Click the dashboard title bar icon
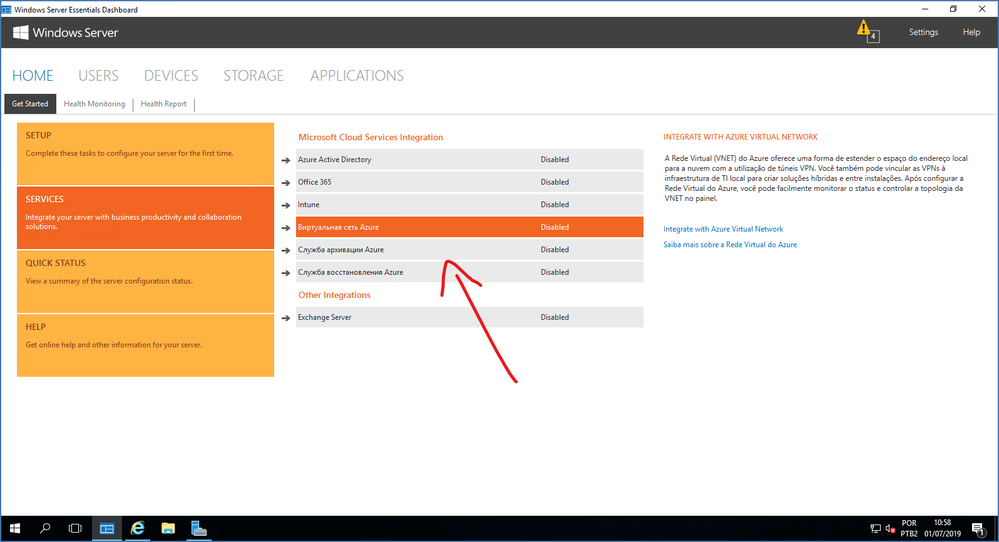Viewport: 999px width, 542px height. 6,9
